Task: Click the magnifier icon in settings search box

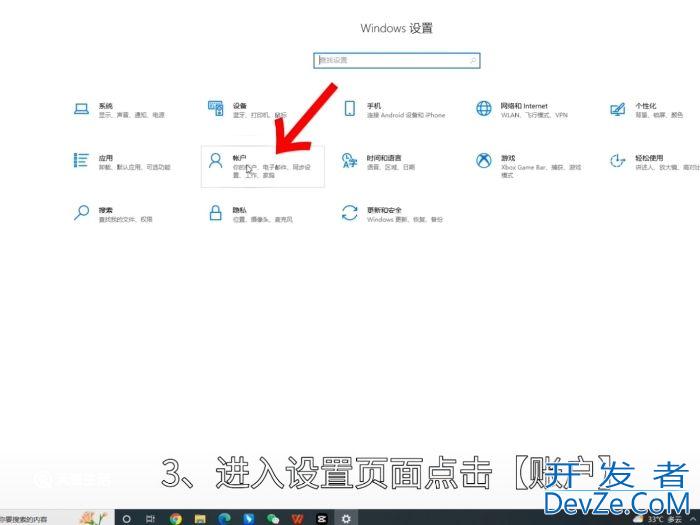Action: pos(473,60)
